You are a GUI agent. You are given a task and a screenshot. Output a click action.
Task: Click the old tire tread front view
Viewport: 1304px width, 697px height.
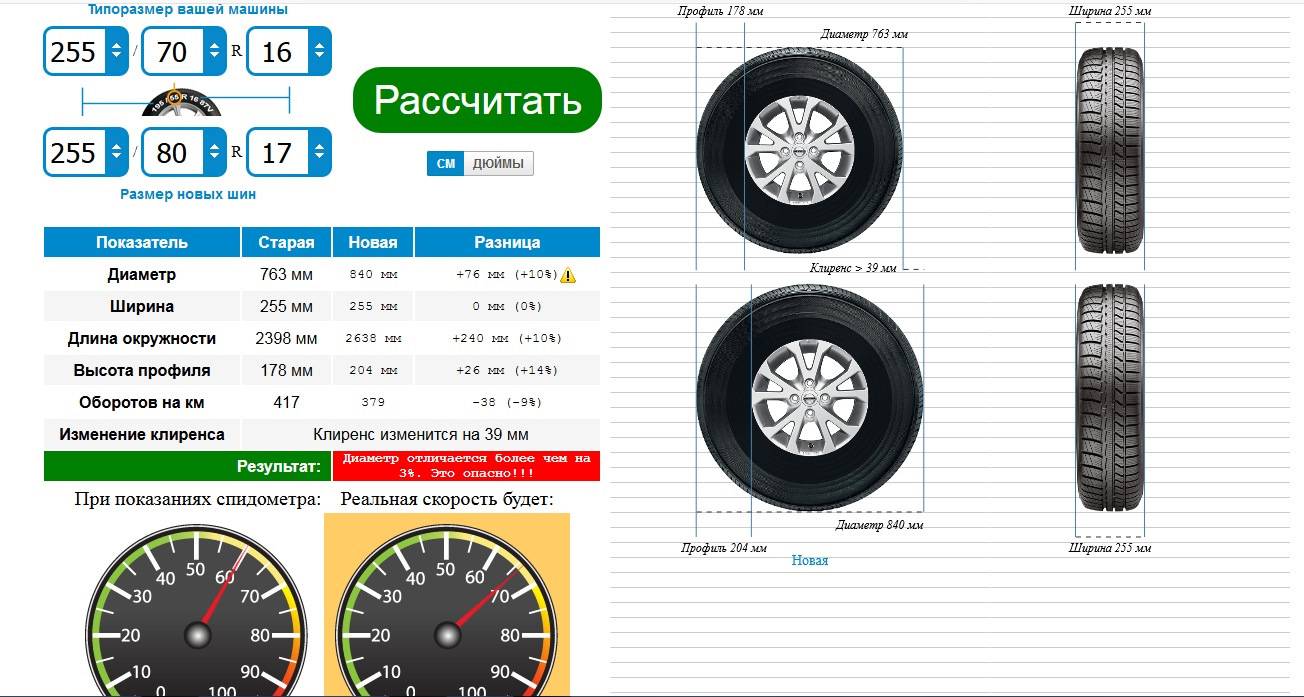pyautogui.click(x=1110, y=148)
